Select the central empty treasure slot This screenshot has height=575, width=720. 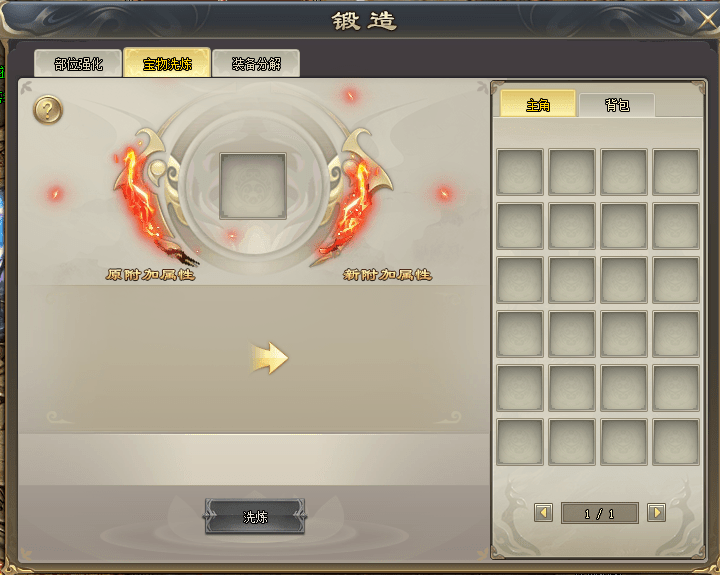[253, 186]
